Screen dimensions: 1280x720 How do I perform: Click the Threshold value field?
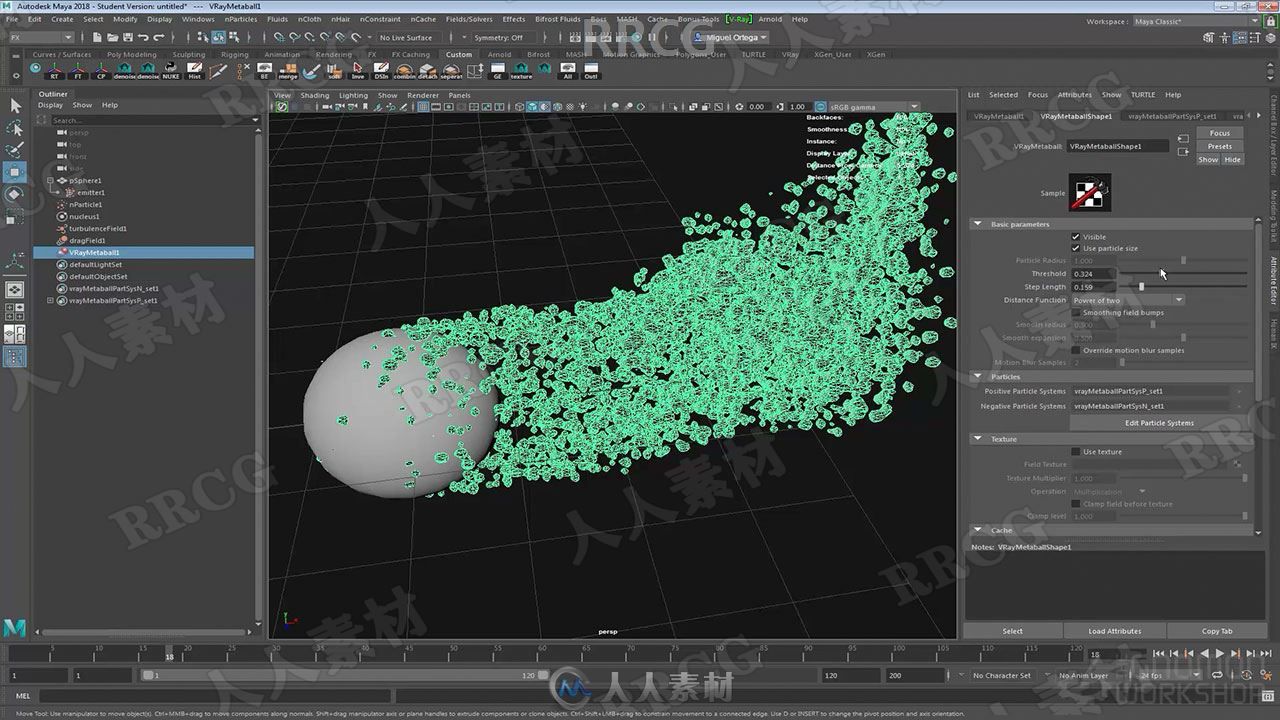pos(1092,273)
